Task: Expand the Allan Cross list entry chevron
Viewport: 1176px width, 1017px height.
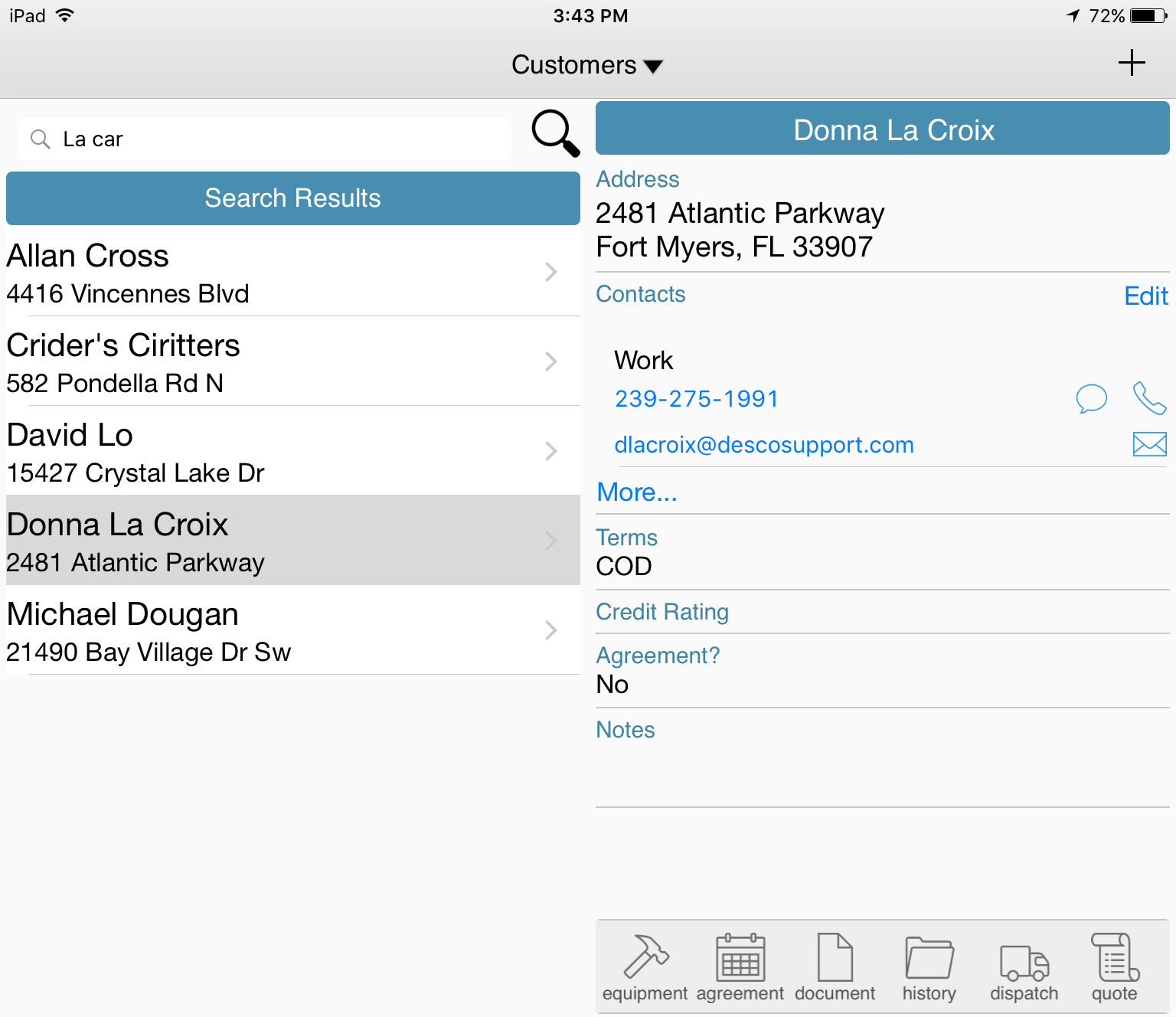Action: tap(550, 272)
